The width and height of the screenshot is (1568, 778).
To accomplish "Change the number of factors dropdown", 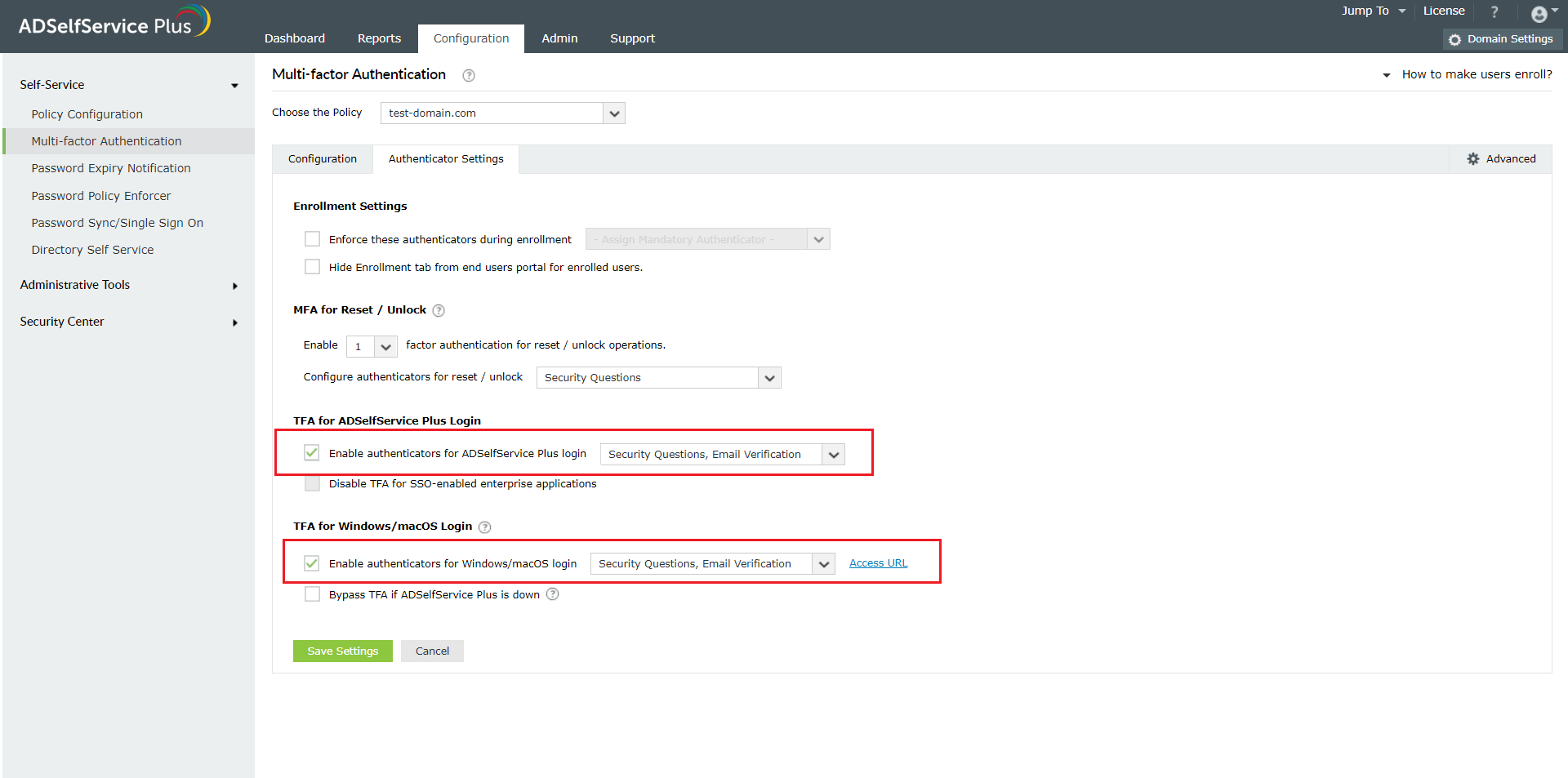I will point(372,346).
